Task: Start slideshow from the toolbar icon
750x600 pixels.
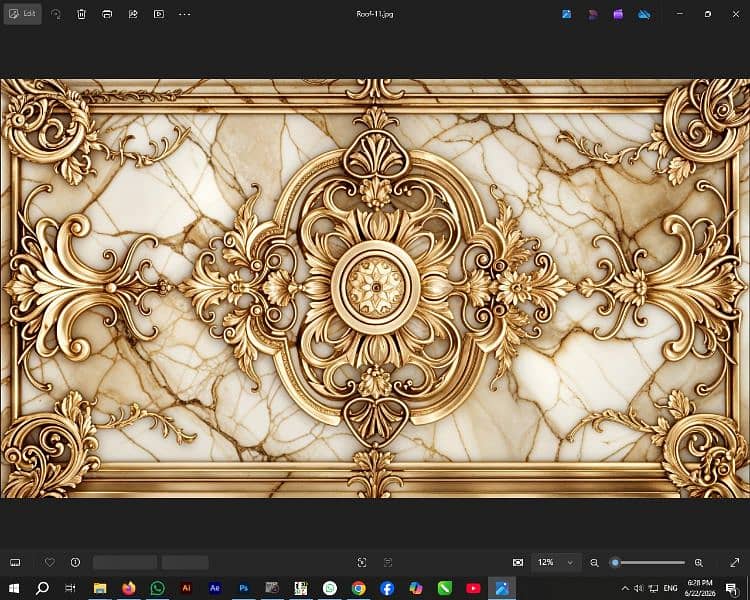Action: (159, 14)
